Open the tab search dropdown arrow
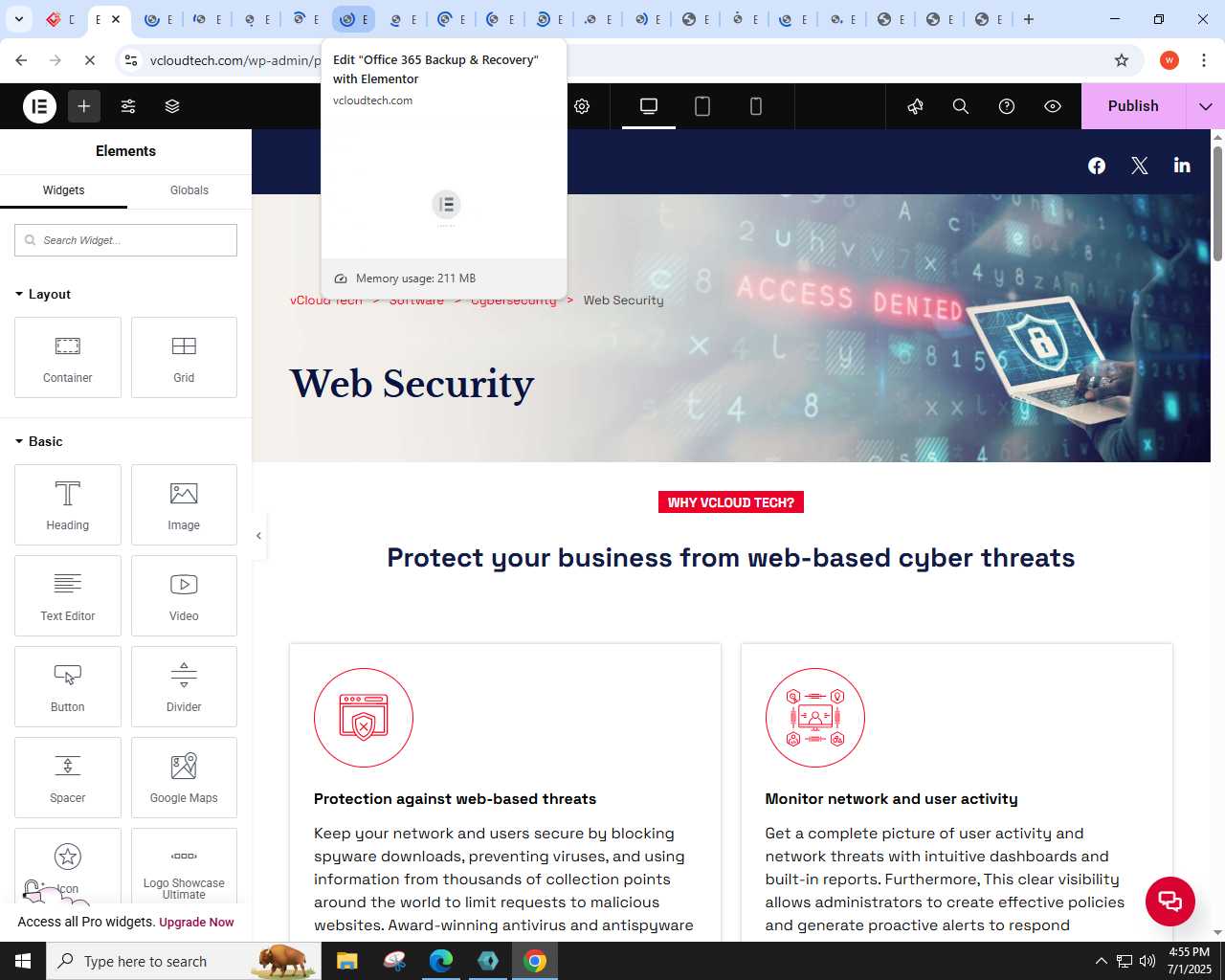Image resolution: width=1225 pixels, height=980 pixels. (19, 19)
